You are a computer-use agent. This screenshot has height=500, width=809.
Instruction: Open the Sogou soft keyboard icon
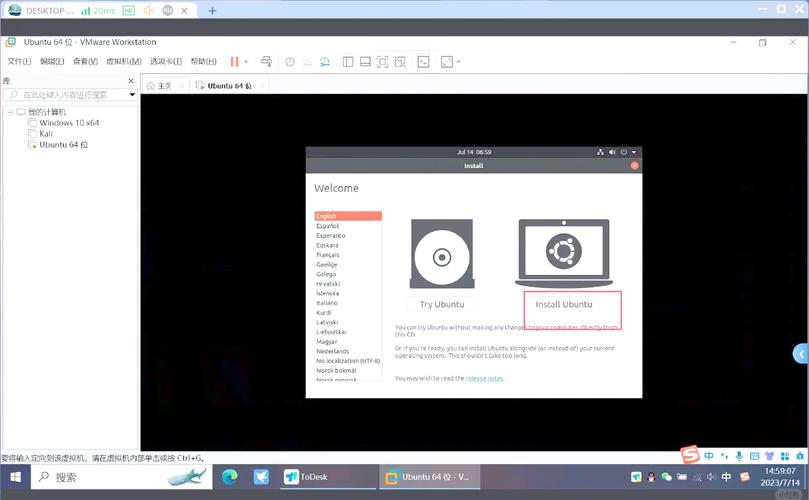pyautogui.click(x=754, y=456)
